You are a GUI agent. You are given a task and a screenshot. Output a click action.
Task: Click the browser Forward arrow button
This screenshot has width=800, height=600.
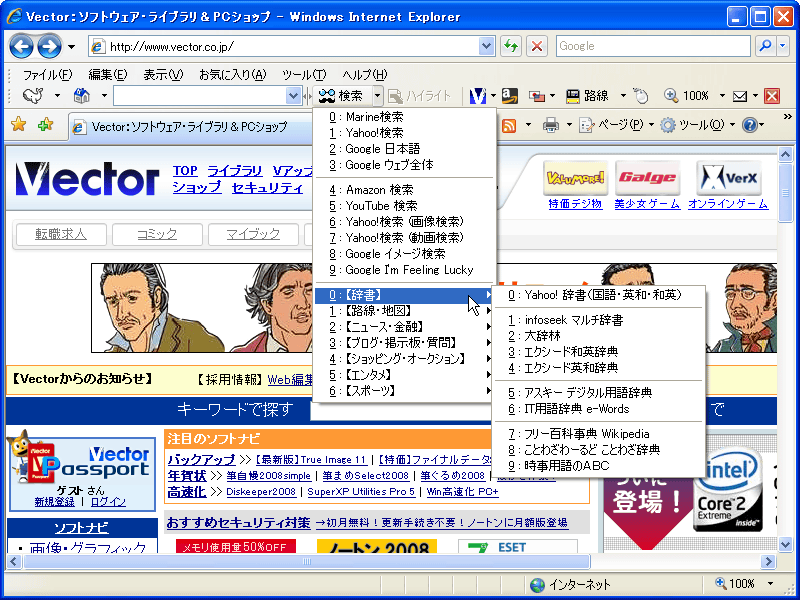[49, 46]
